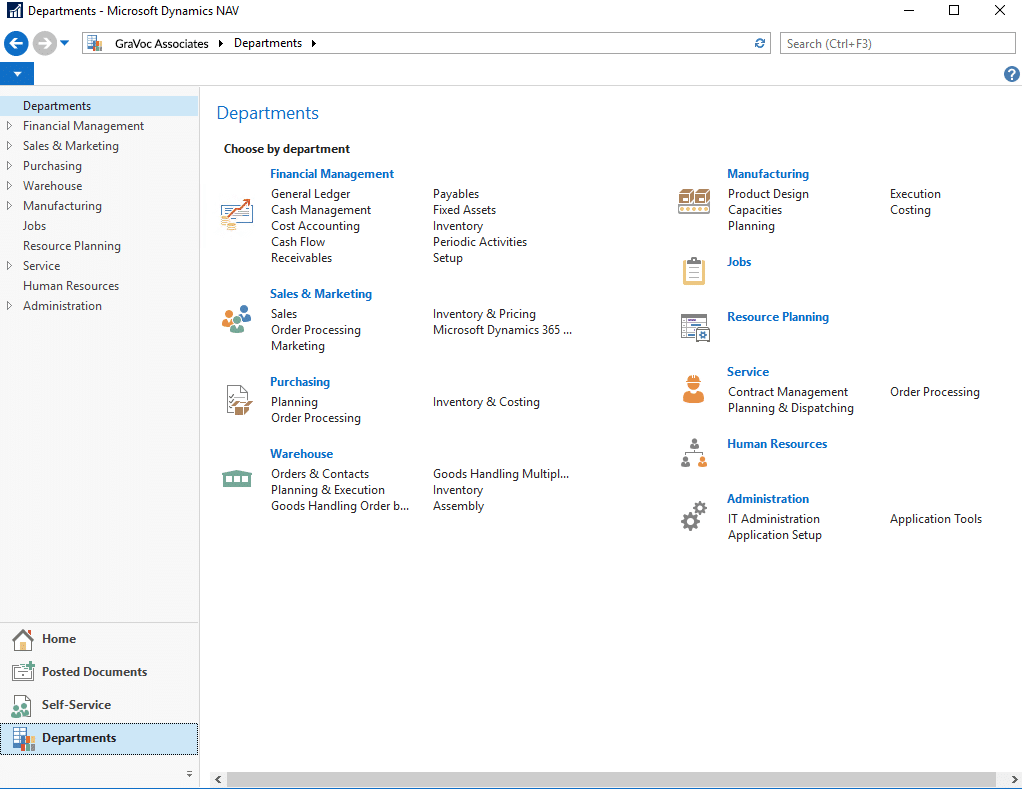Open Self-Service navigation pane button
The width and height of the screenshot is (1022, 789).
[x=99, y=705]
